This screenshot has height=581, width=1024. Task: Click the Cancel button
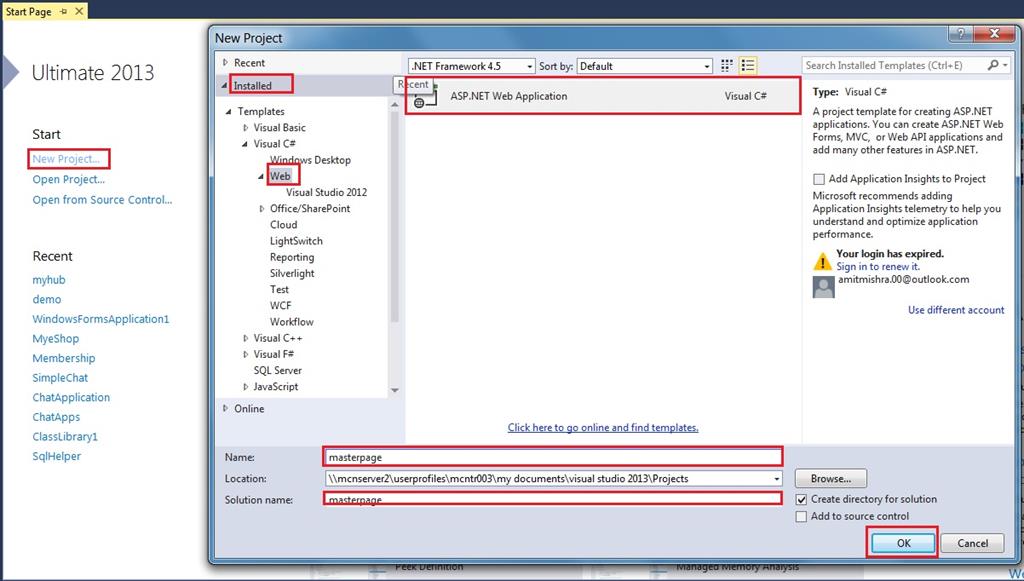tap(972, 543)
